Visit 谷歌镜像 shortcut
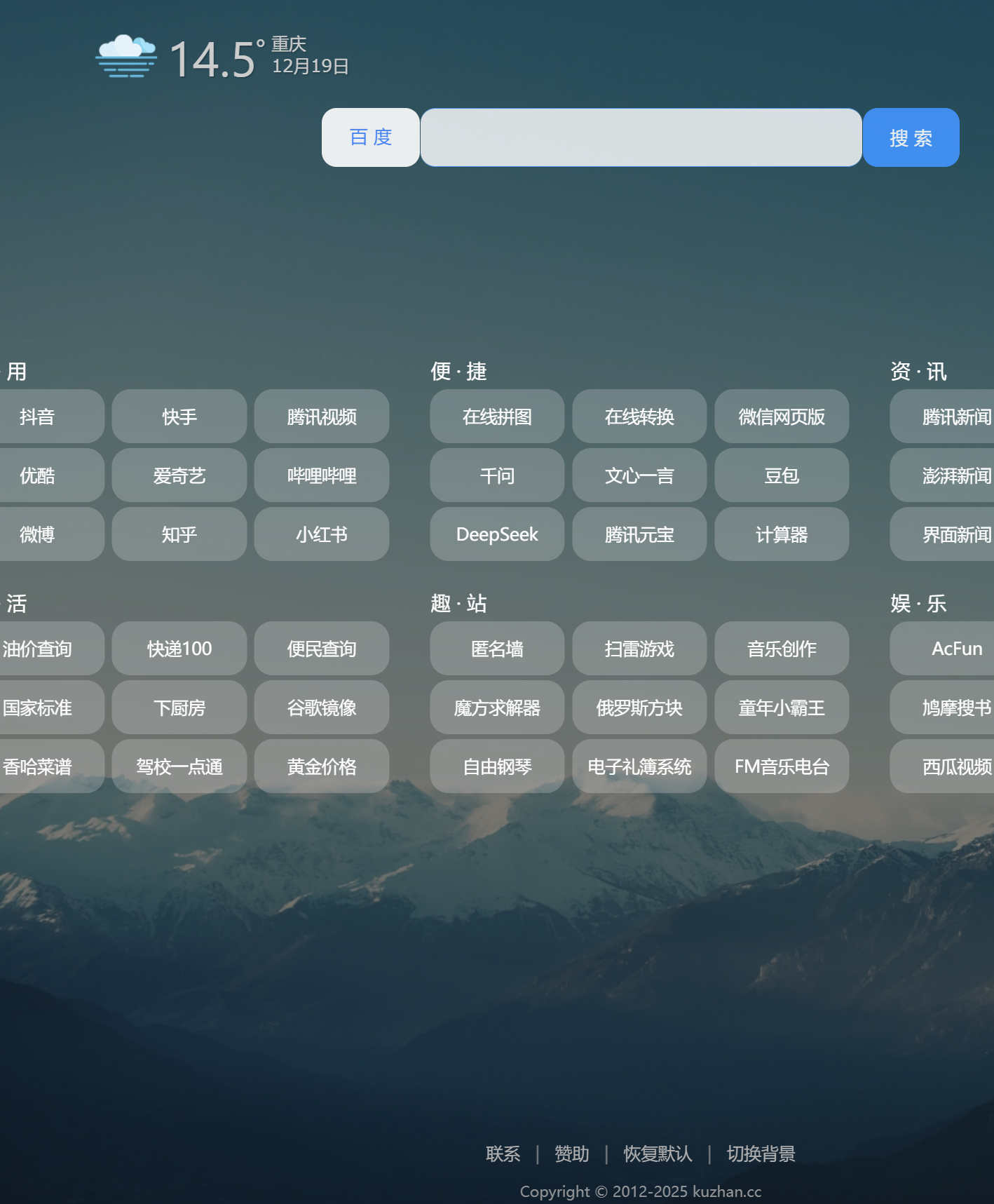The height and width of the screenshot is (1204, 994). click(322, 708)
